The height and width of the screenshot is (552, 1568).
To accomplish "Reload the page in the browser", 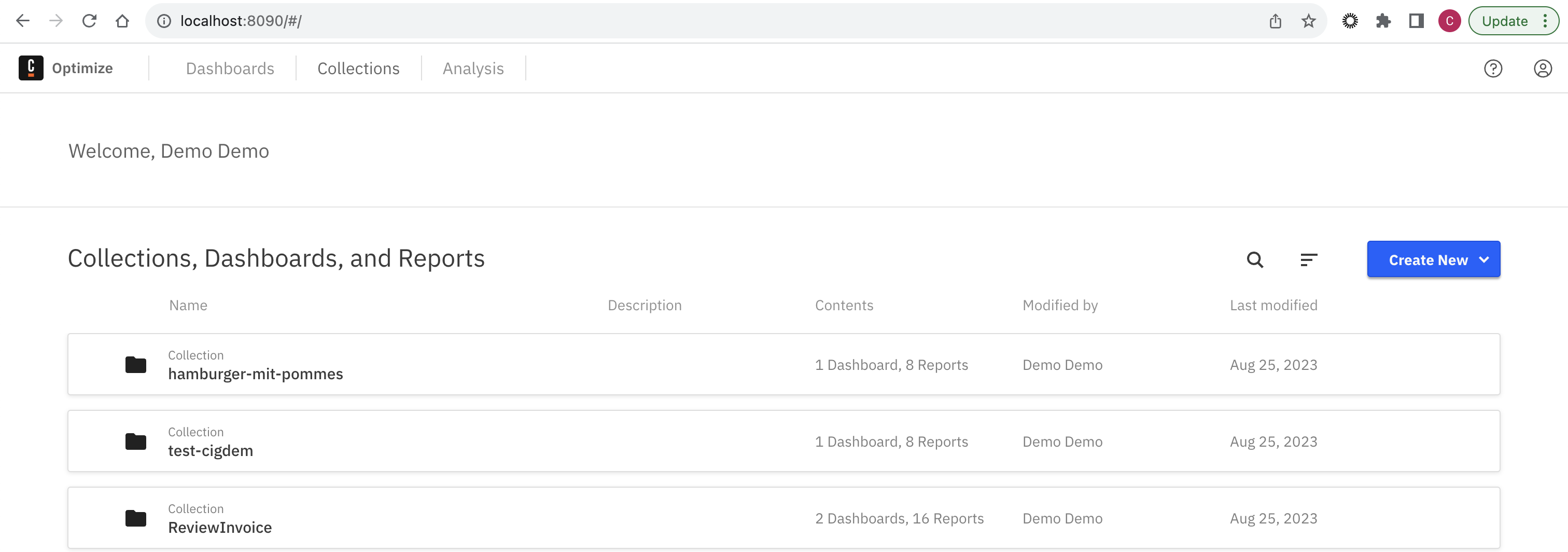I will 89,21.
